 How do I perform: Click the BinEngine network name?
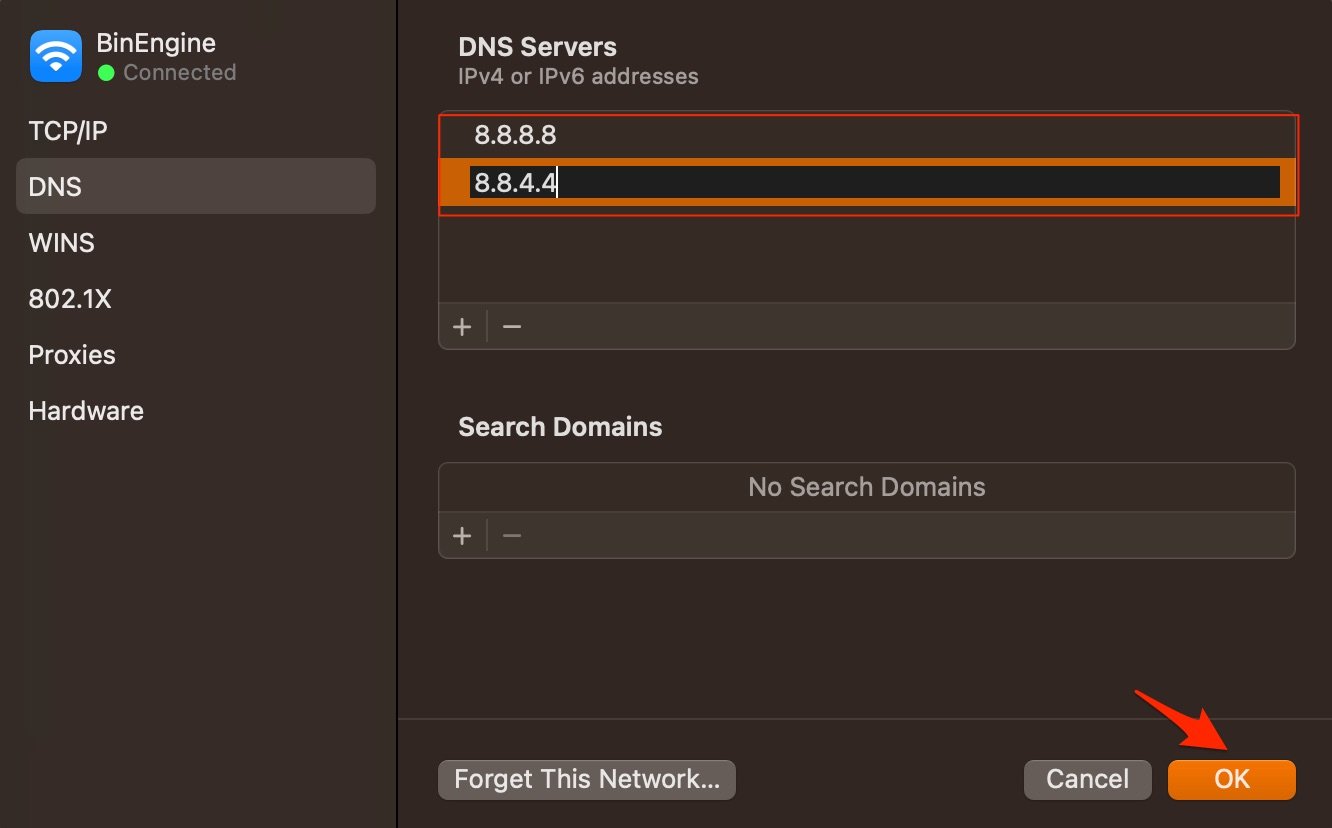tap(155, 42)
